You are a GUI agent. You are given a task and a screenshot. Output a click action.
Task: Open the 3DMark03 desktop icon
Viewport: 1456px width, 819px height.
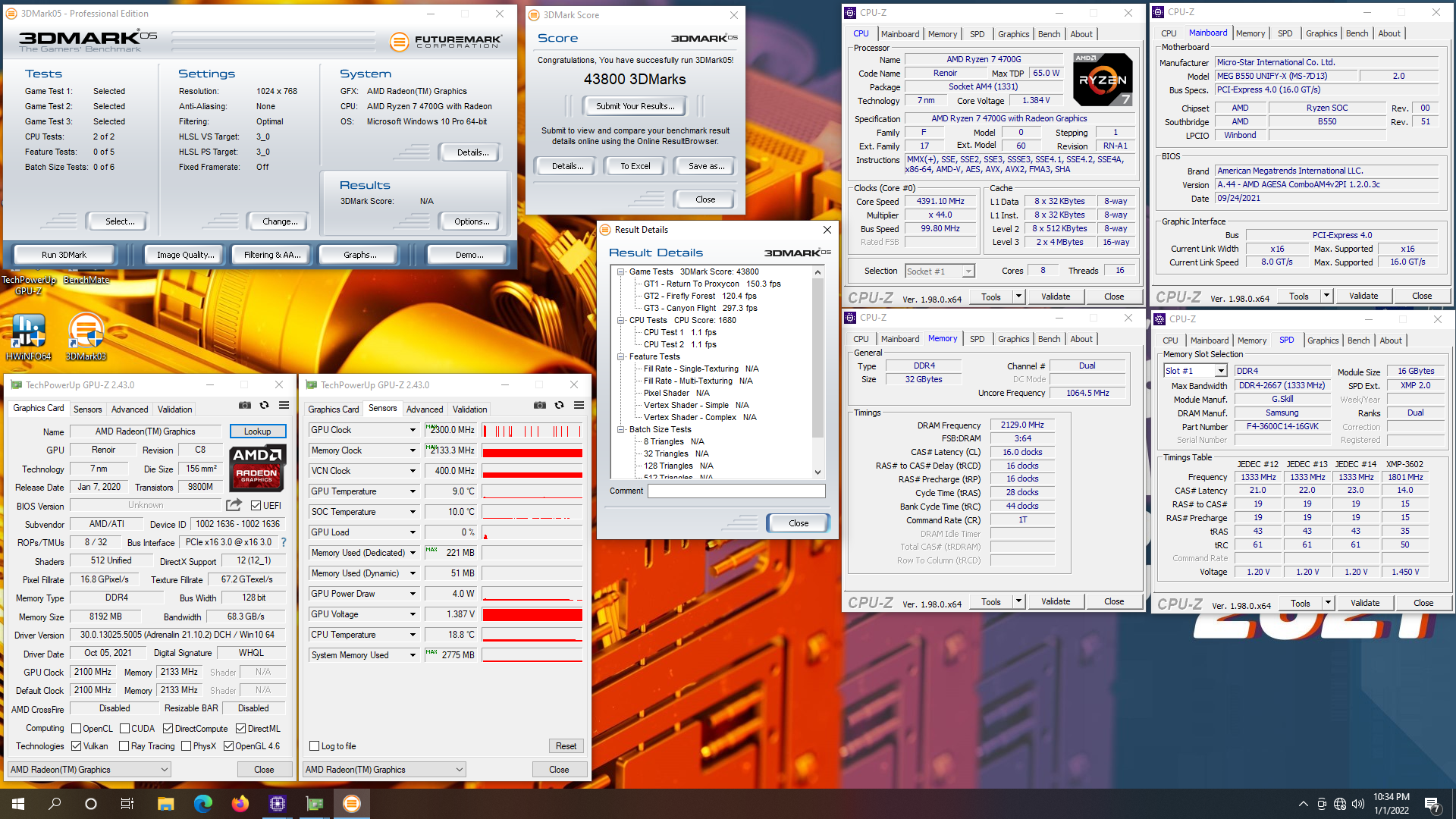pyautogui.click(x=86, y=337)
